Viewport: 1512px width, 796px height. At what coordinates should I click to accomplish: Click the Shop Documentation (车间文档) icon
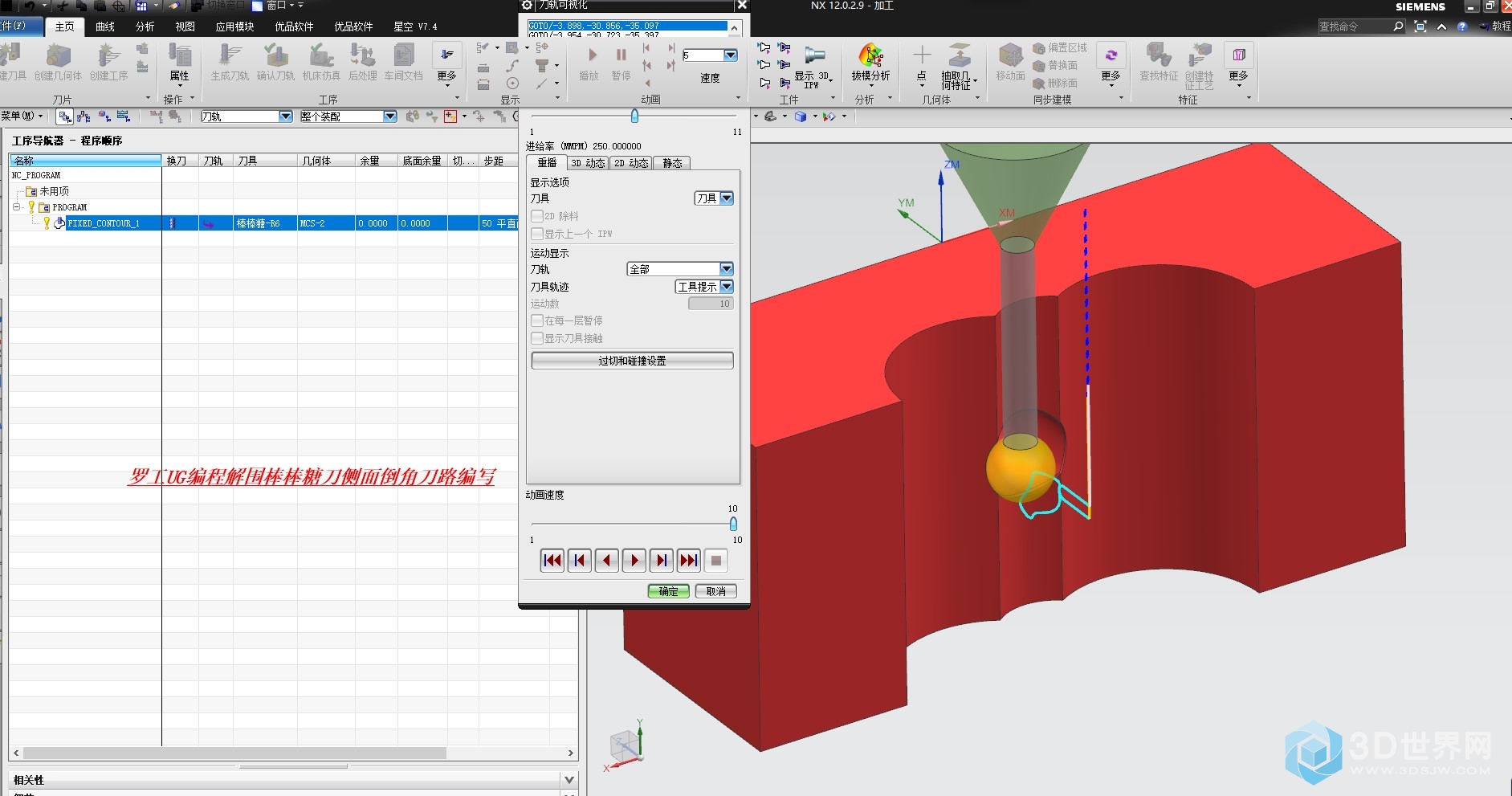point(403,56)
